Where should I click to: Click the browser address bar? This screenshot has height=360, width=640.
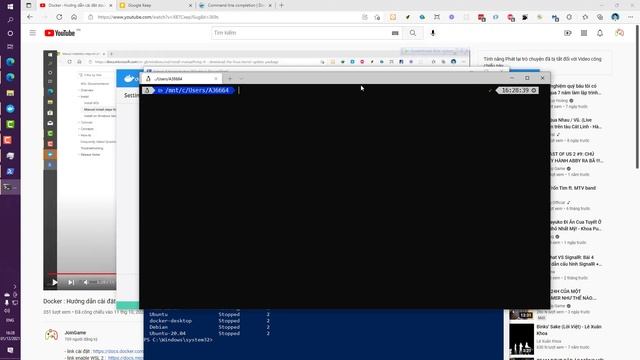222,17
